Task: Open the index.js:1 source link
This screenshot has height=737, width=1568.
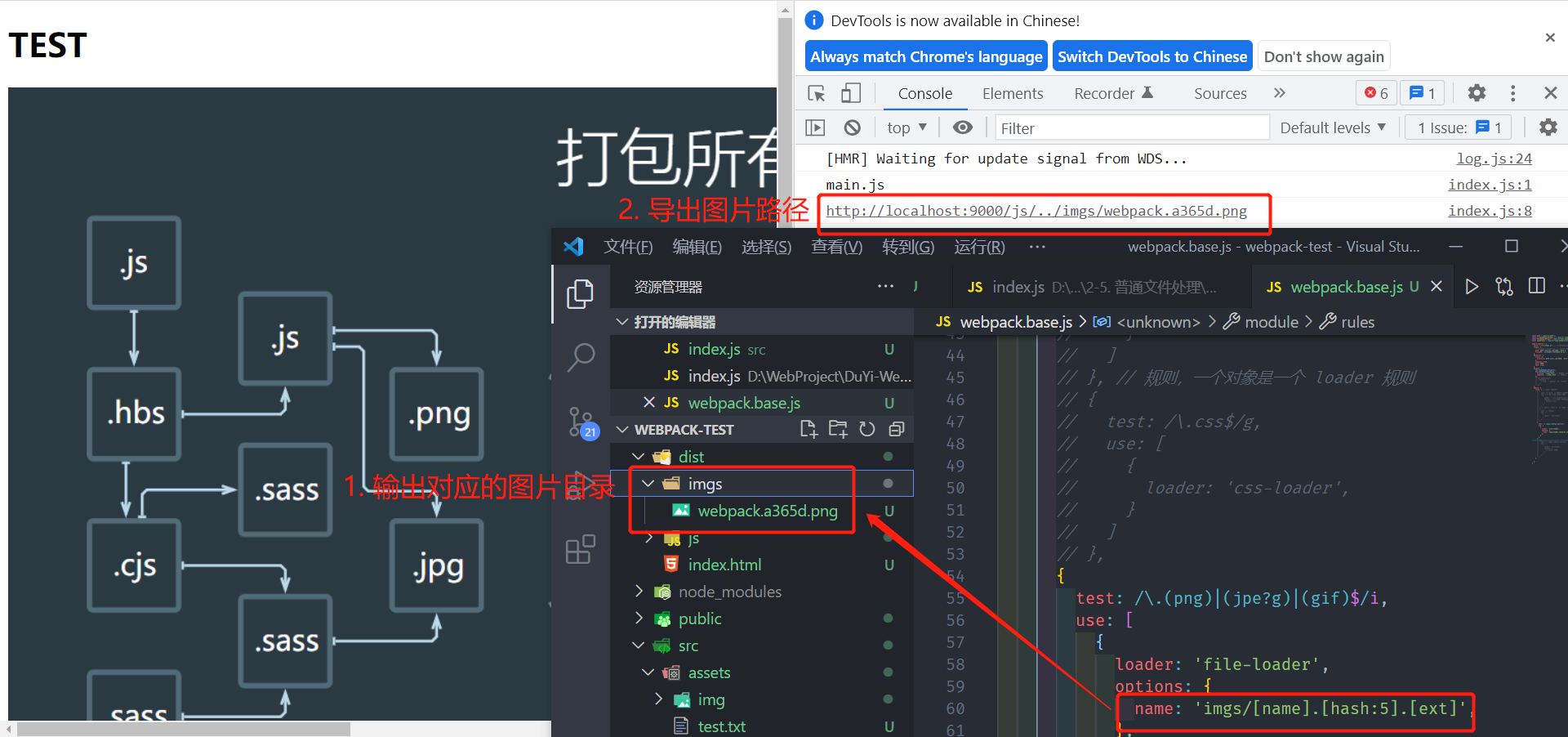Action: pyautogui.click(x=1490, y=185)
